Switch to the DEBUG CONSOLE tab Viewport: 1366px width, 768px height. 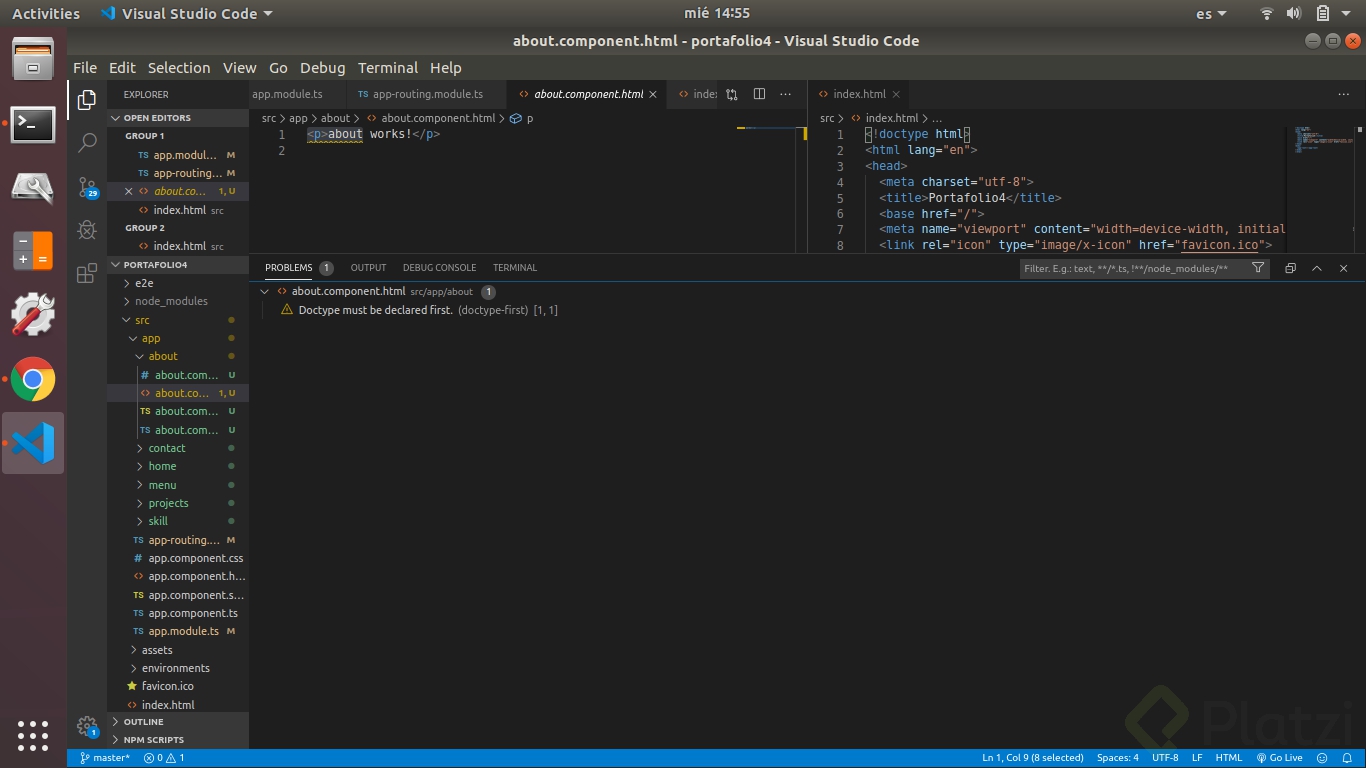click(439, 267)
